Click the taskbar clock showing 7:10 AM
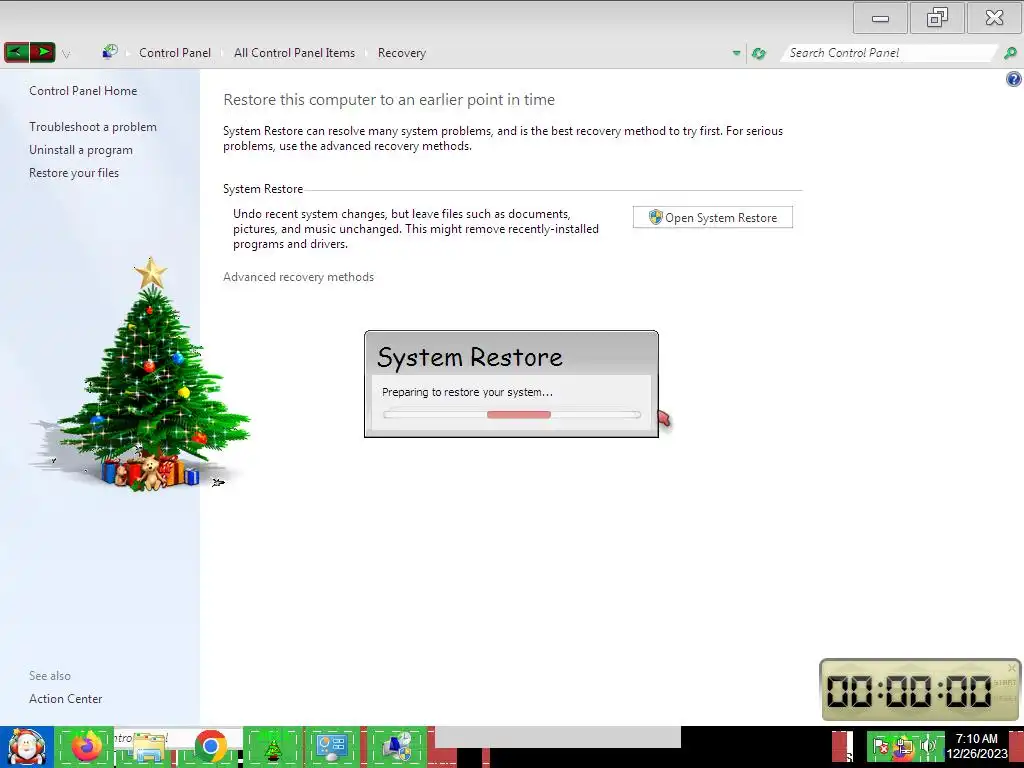This screenshot has height=768, width=1024. (976, 746)
